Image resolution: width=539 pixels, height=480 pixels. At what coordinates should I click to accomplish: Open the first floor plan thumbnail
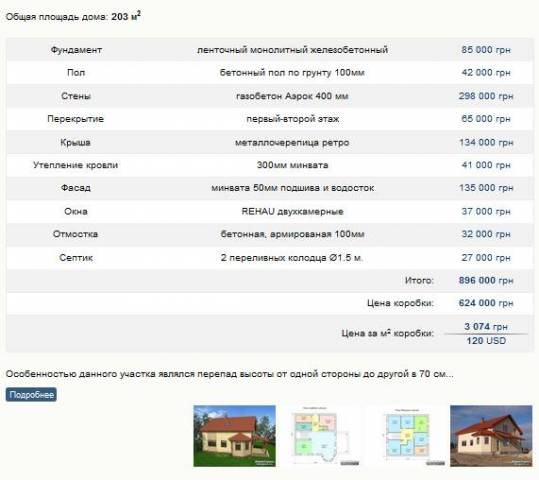tap(320, 436)
